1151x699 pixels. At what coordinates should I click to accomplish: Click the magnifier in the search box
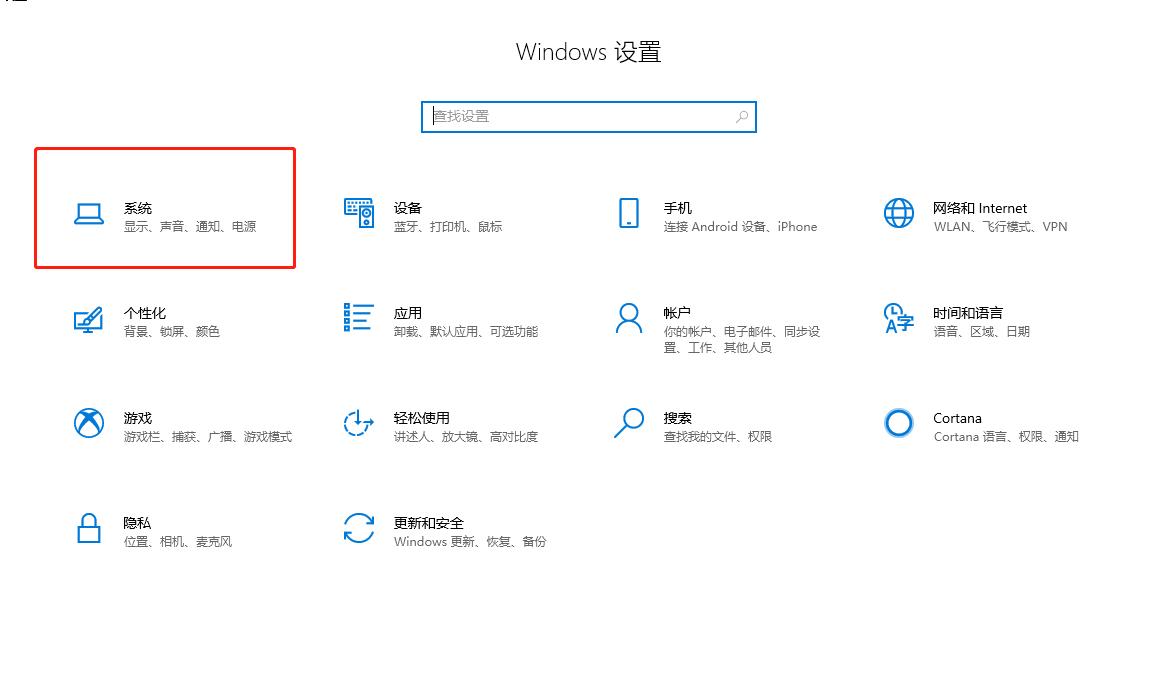(x=741, y=117)
